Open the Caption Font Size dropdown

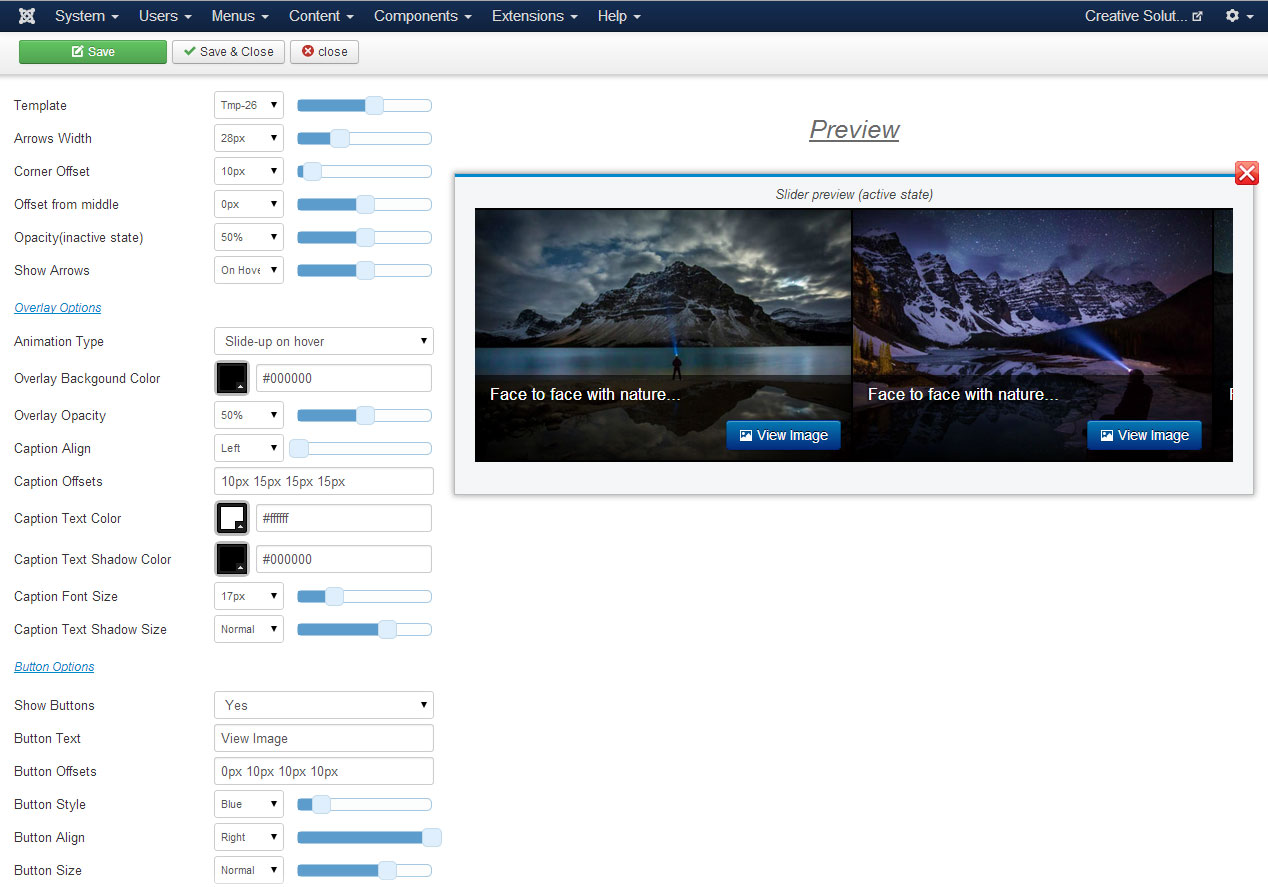click(249, 596)
